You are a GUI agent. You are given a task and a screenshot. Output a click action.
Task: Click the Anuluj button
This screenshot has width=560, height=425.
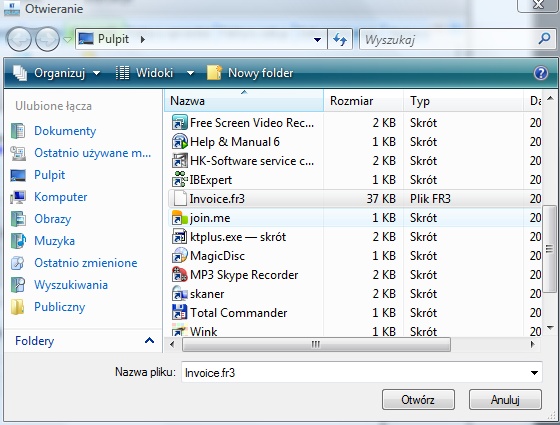(505, 399)
